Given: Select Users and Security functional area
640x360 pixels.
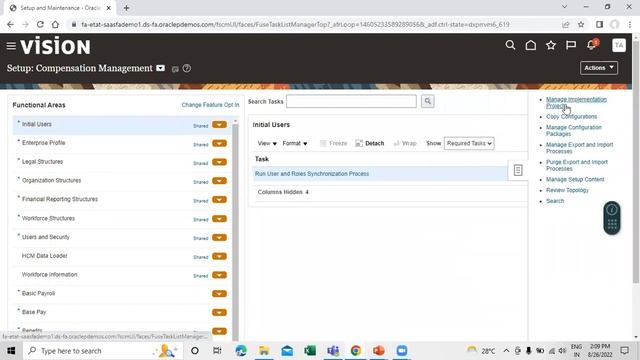Looking at the screenshot, I should [x=46, y=237].
